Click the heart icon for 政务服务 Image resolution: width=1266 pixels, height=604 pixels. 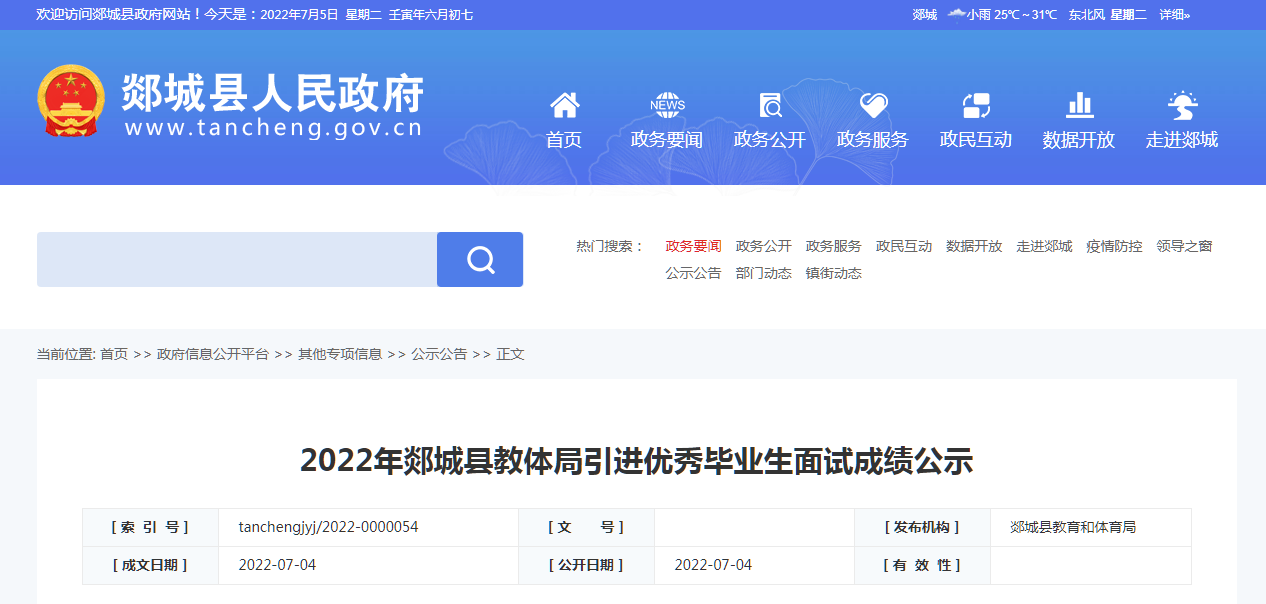coord(873,105)
